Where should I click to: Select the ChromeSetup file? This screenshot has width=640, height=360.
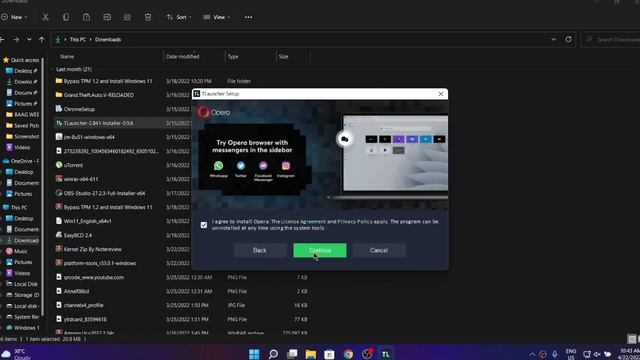click(79, 109)
